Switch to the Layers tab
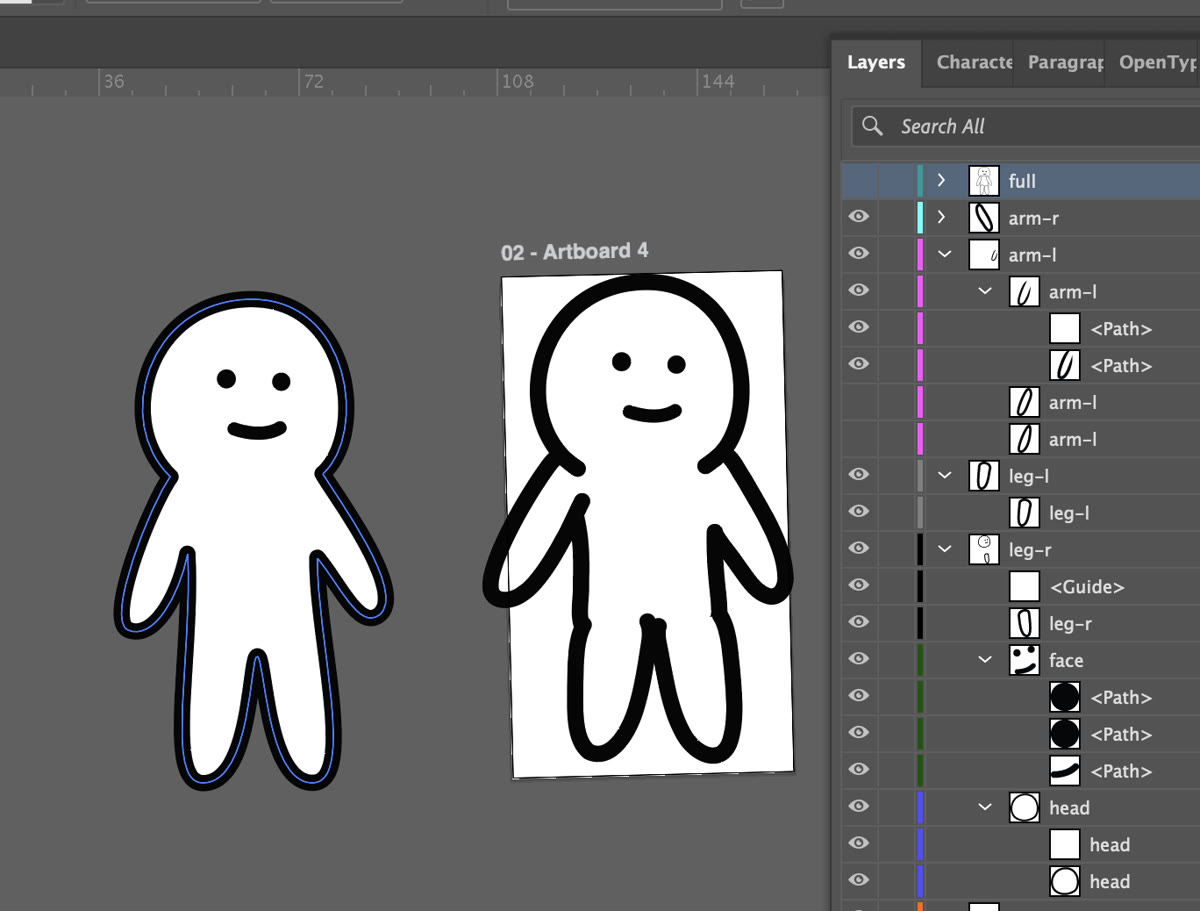 tap(876, 62)
